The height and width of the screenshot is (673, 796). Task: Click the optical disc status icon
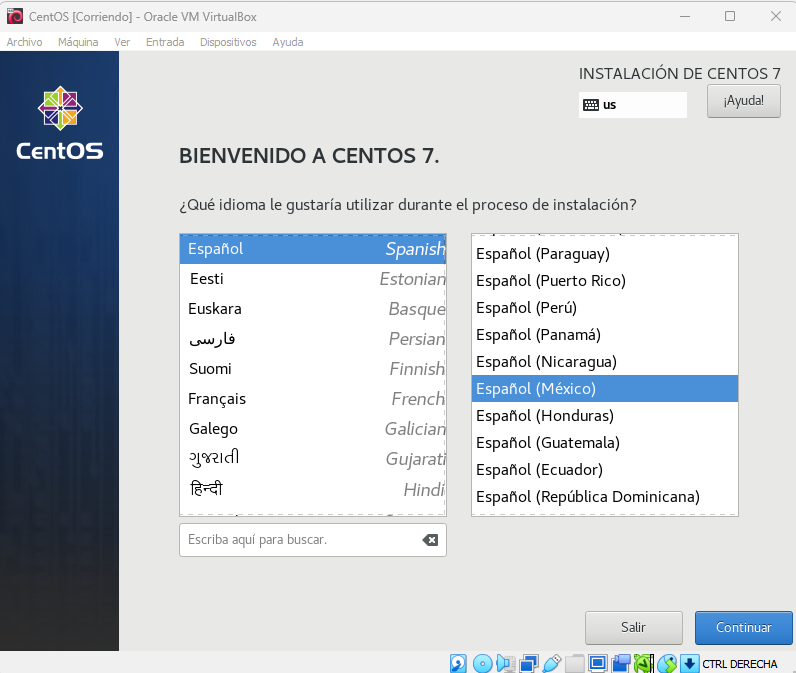[x=482, y=663]
